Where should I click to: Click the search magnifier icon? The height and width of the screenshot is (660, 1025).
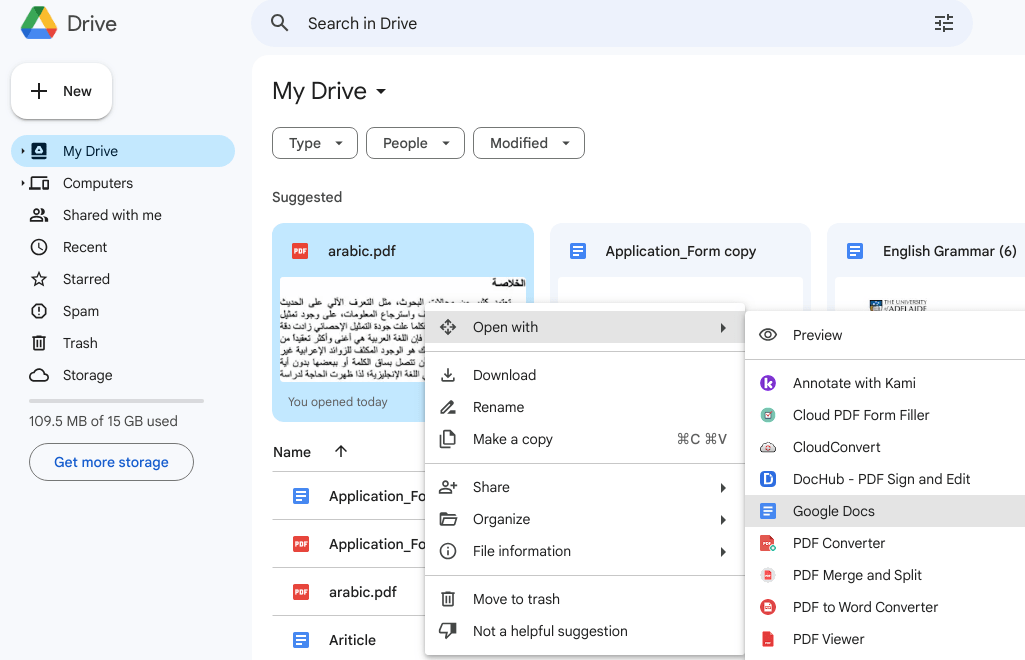280,23
